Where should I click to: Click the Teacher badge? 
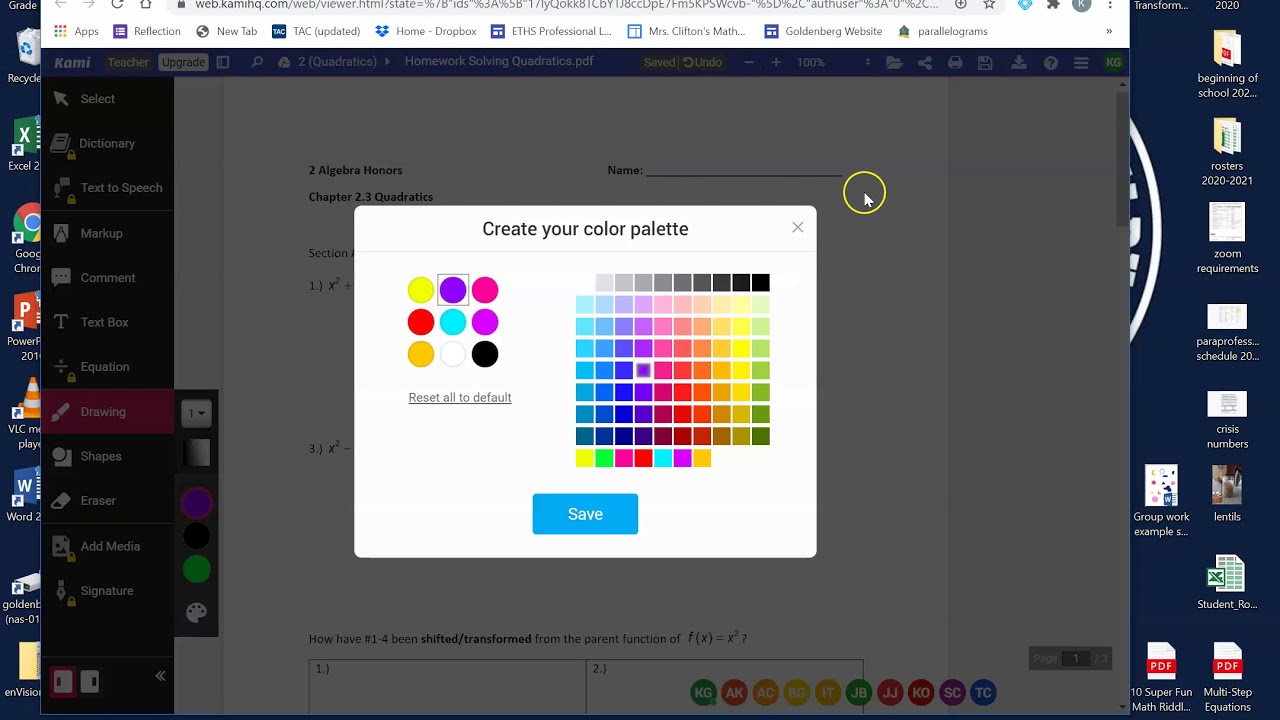128,62
